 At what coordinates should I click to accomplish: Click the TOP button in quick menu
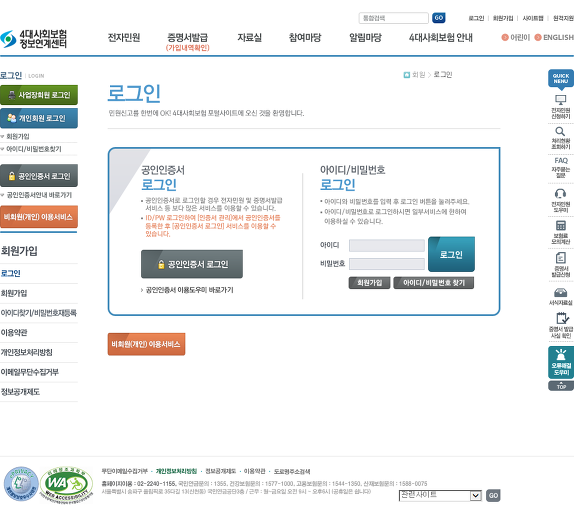(x=560, y=386)
